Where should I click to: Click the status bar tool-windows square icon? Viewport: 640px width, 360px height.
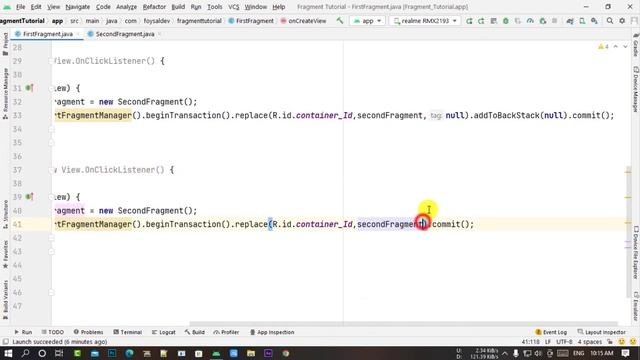tap(5, 342)
